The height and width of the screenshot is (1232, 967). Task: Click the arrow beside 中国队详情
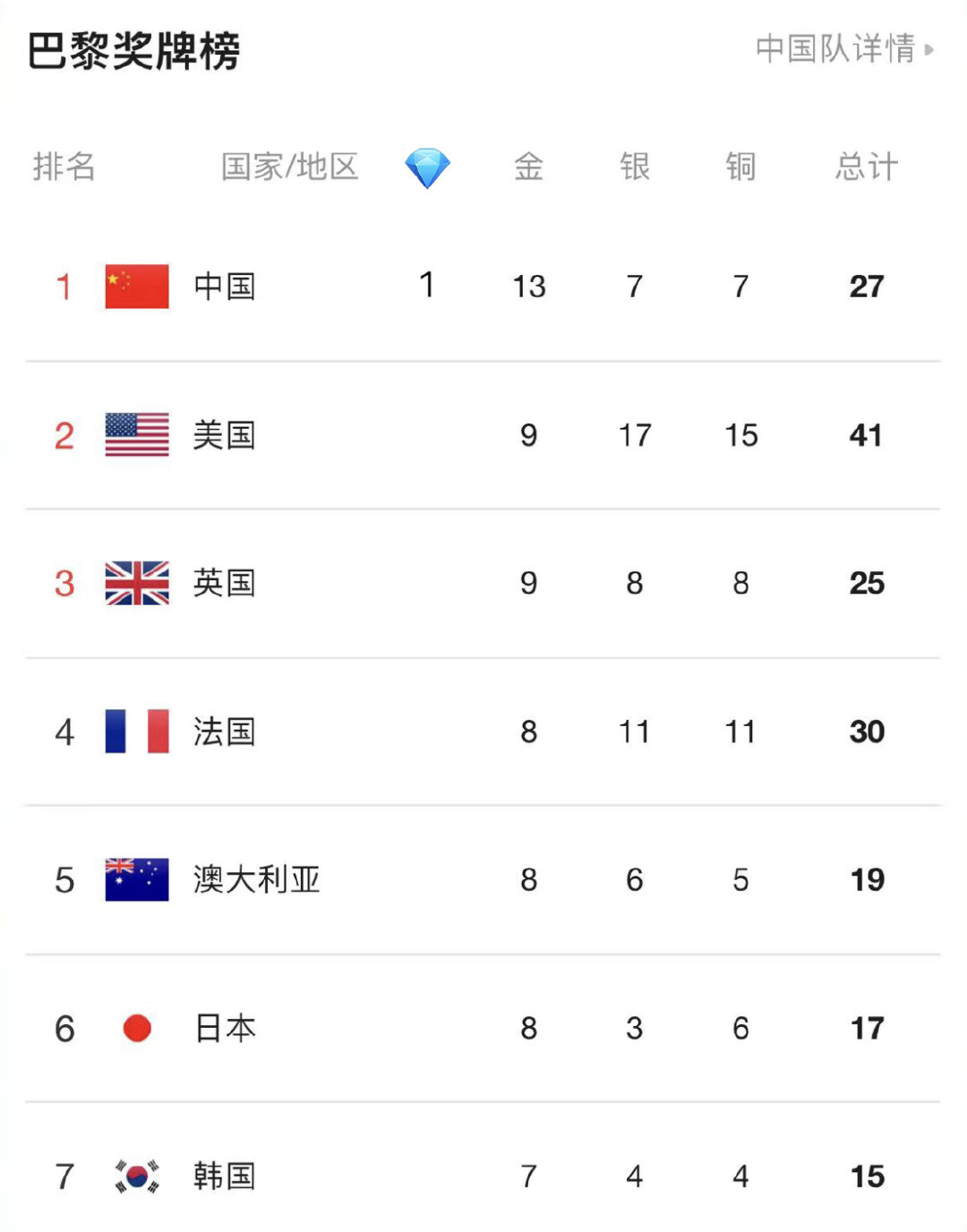coord(929,49)
